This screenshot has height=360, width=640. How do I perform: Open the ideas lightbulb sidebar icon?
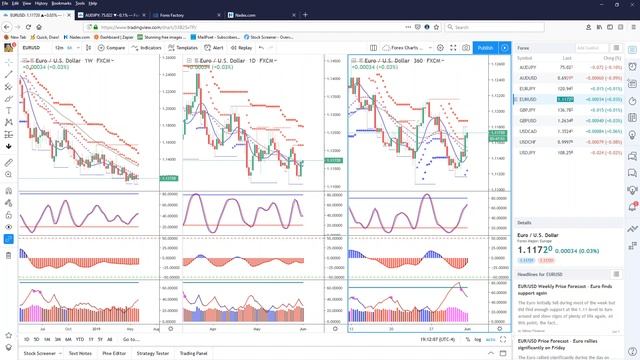(632, 135)
